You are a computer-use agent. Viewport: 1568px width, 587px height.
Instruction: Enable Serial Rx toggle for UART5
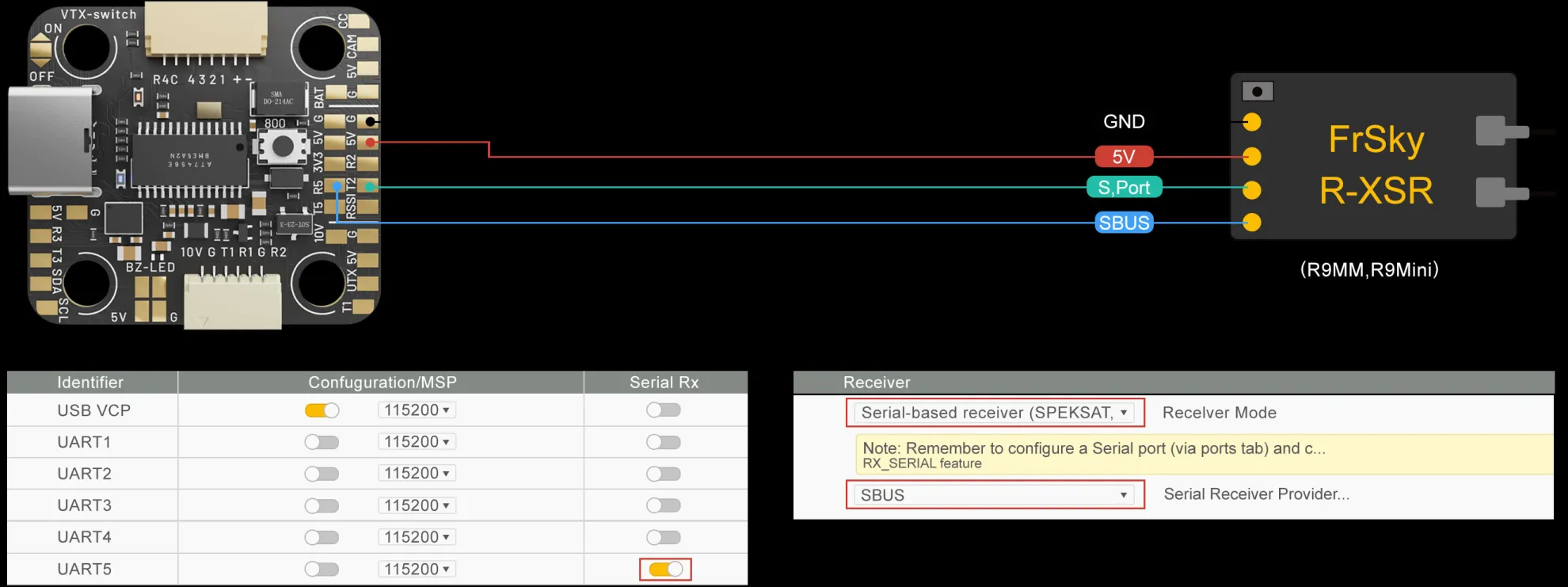click(665, 569)
